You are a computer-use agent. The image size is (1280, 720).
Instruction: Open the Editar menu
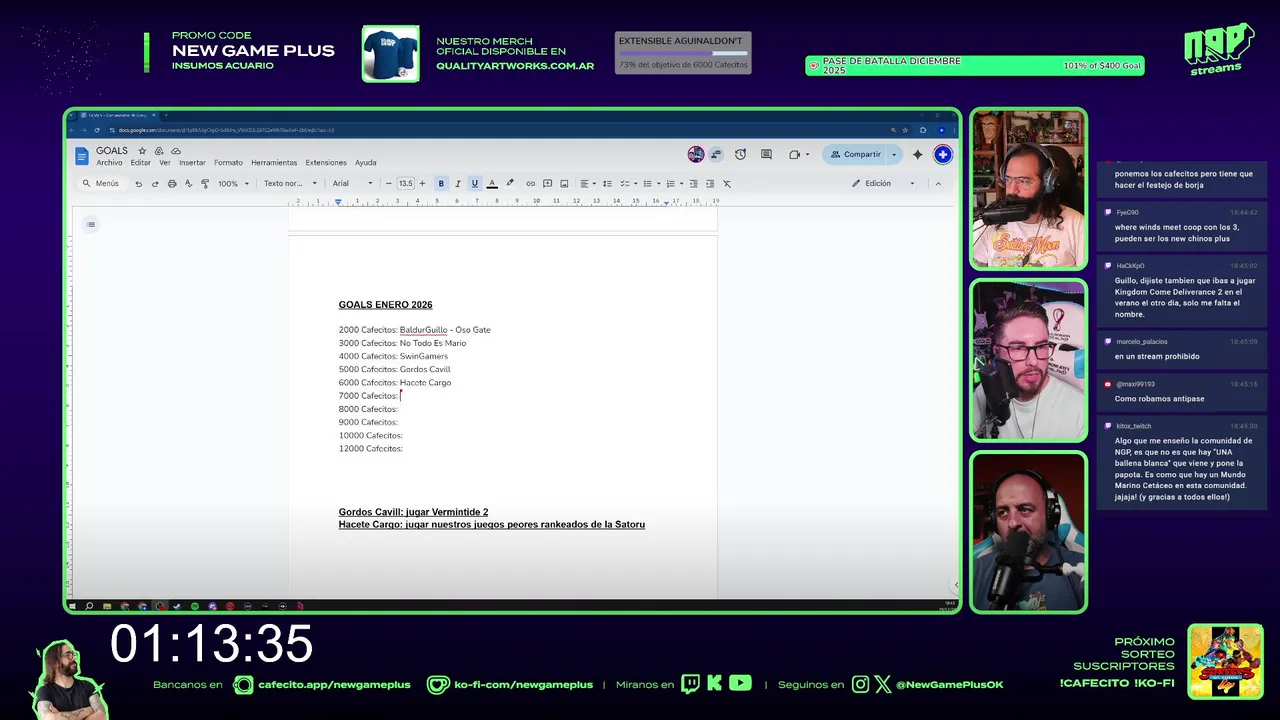141,163
